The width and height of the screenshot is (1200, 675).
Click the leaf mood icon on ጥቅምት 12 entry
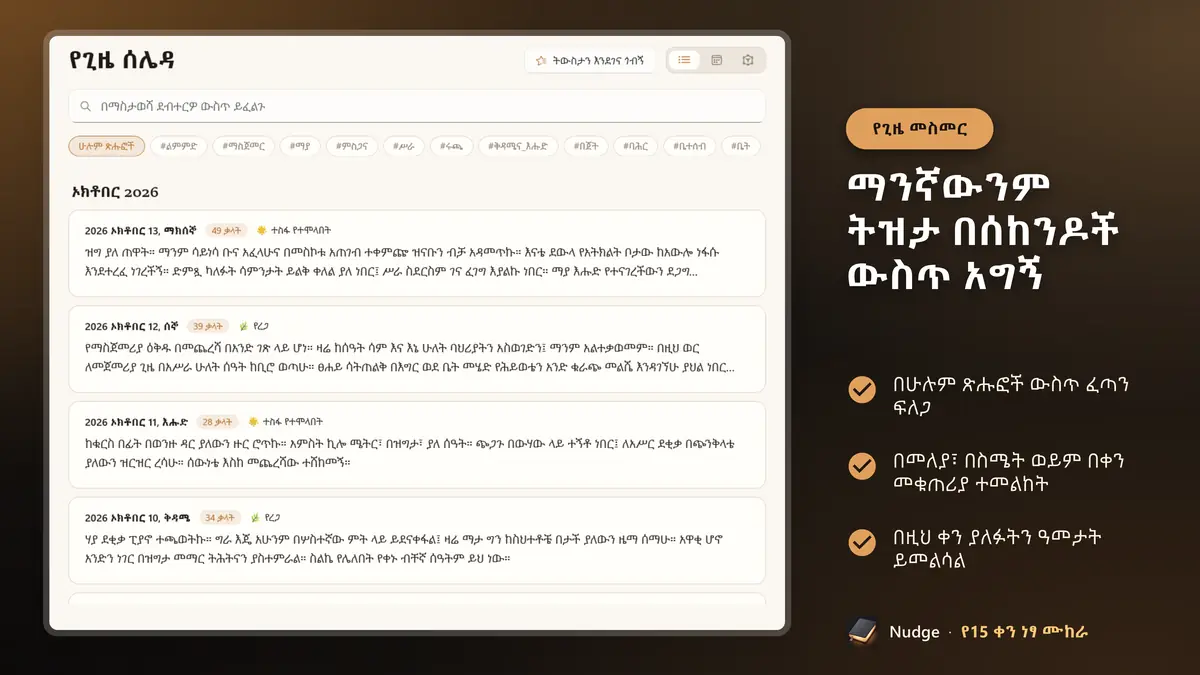(x=242, y=326)
